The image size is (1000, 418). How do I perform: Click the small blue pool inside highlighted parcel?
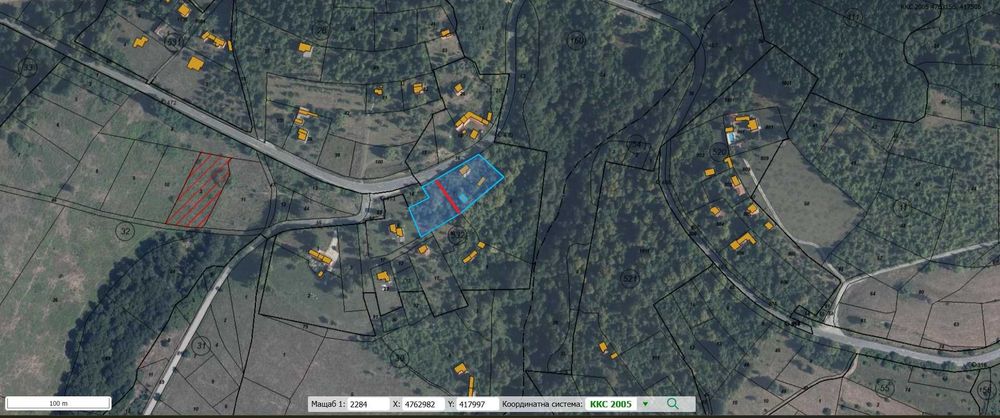click(x=464, y=198)
